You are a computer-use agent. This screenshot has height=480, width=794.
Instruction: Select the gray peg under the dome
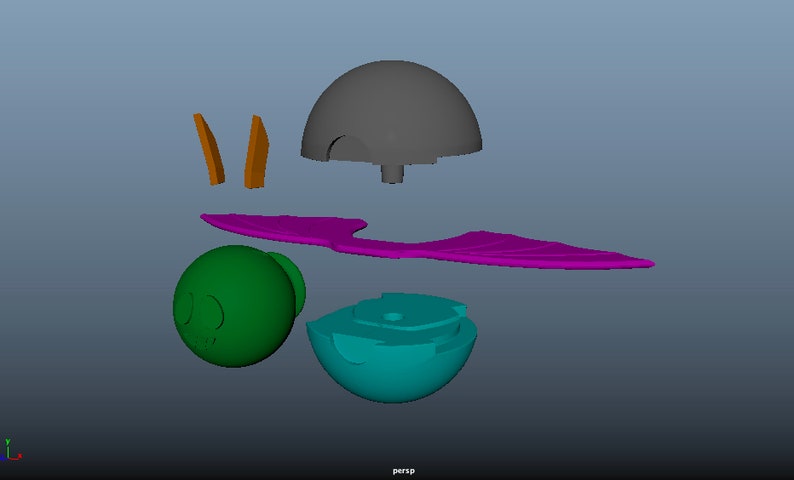(x=392, y=173)
